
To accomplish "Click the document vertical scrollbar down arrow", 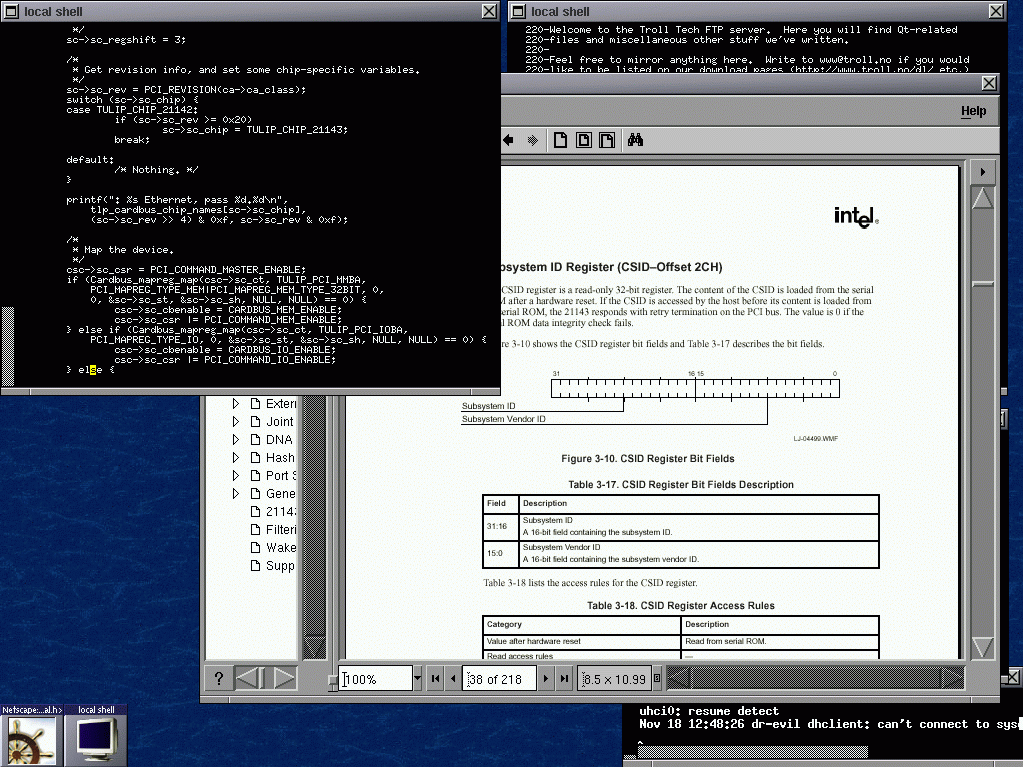I will [983, 647].
